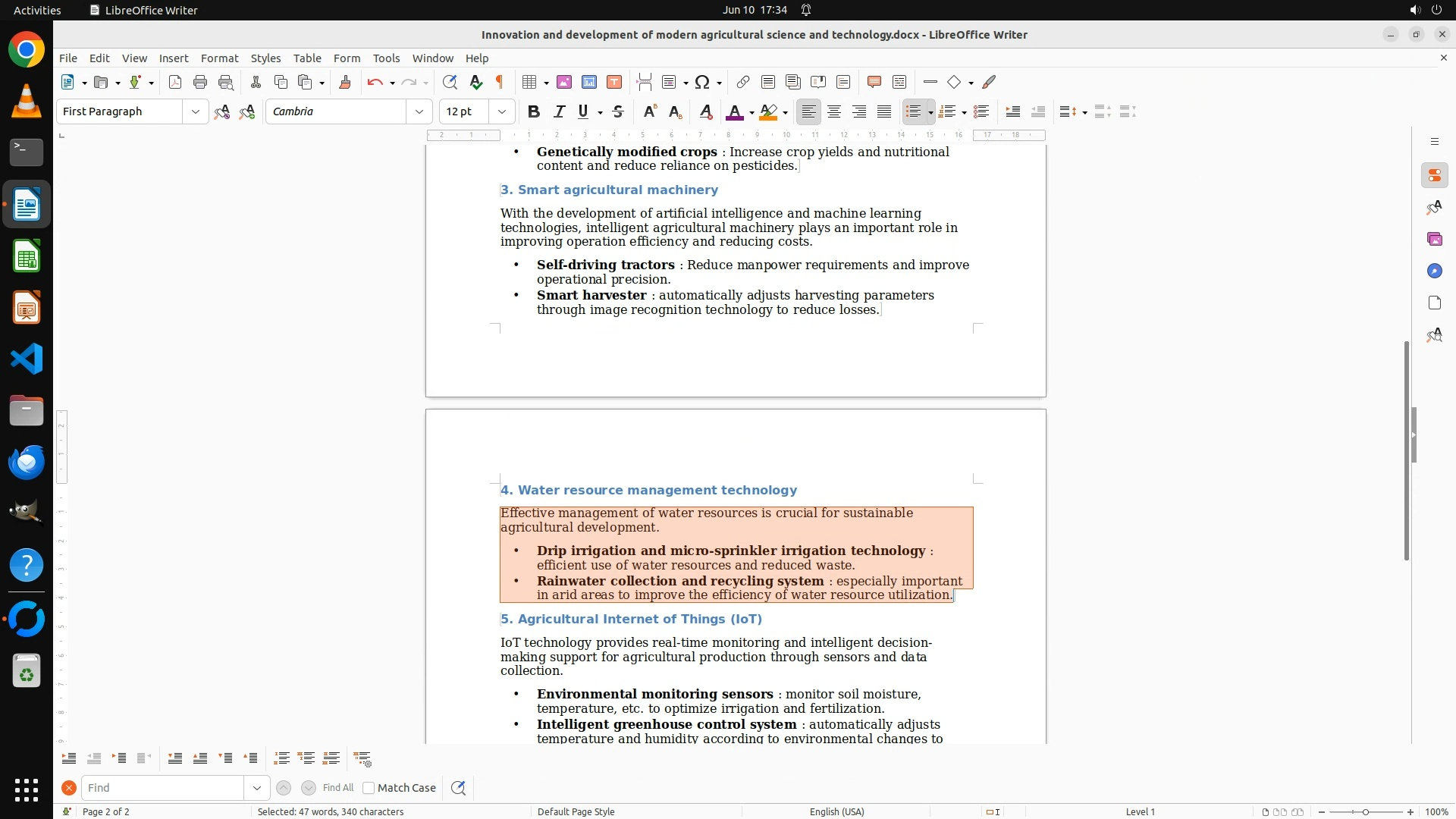Click Export as PDF icon
Viewport: 1456px width, 819px height.
[175, 82]
